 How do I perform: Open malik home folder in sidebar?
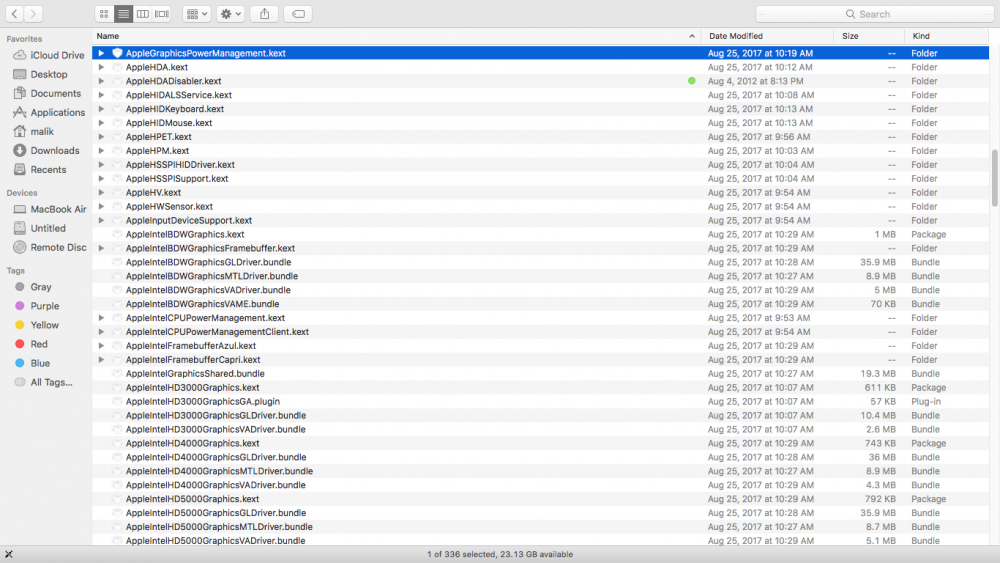[x=34, y=132]
